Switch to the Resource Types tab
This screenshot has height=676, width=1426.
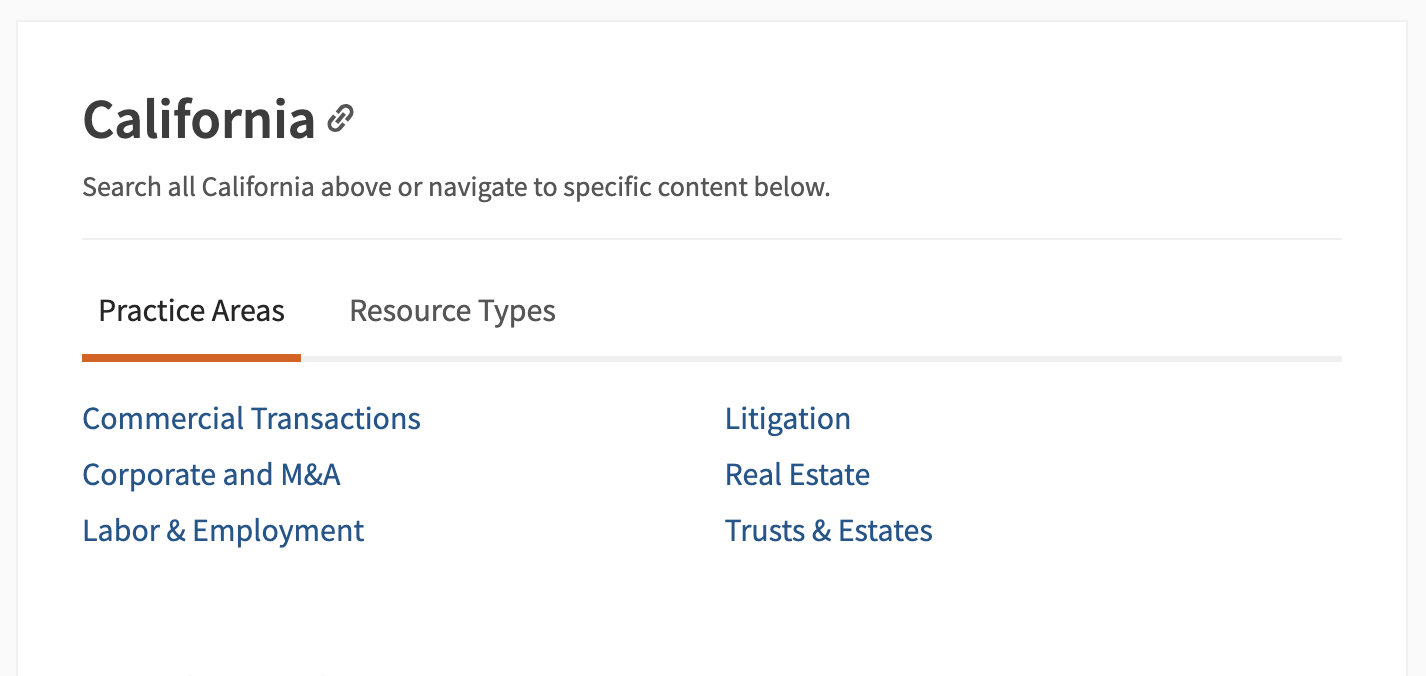[x=452, y=311]
